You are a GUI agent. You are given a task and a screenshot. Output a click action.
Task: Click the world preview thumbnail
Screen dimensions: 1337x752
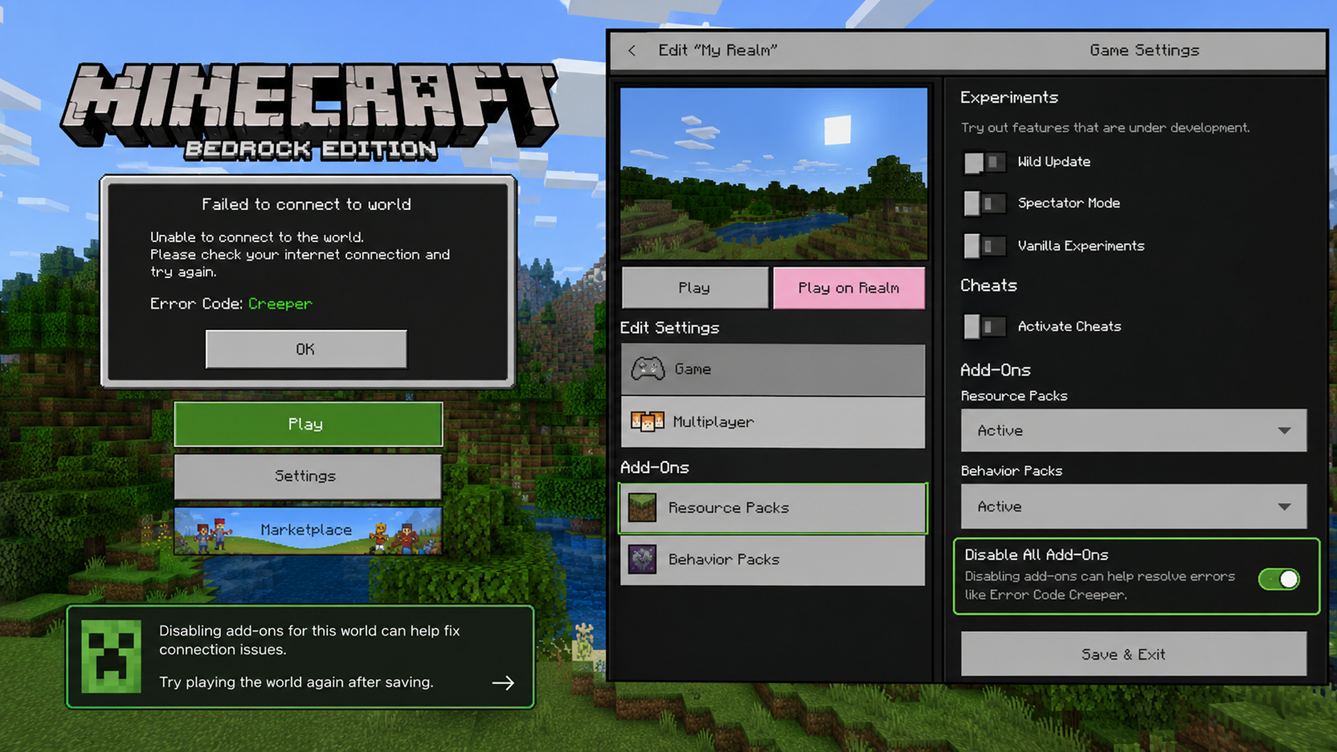point(774,174)
